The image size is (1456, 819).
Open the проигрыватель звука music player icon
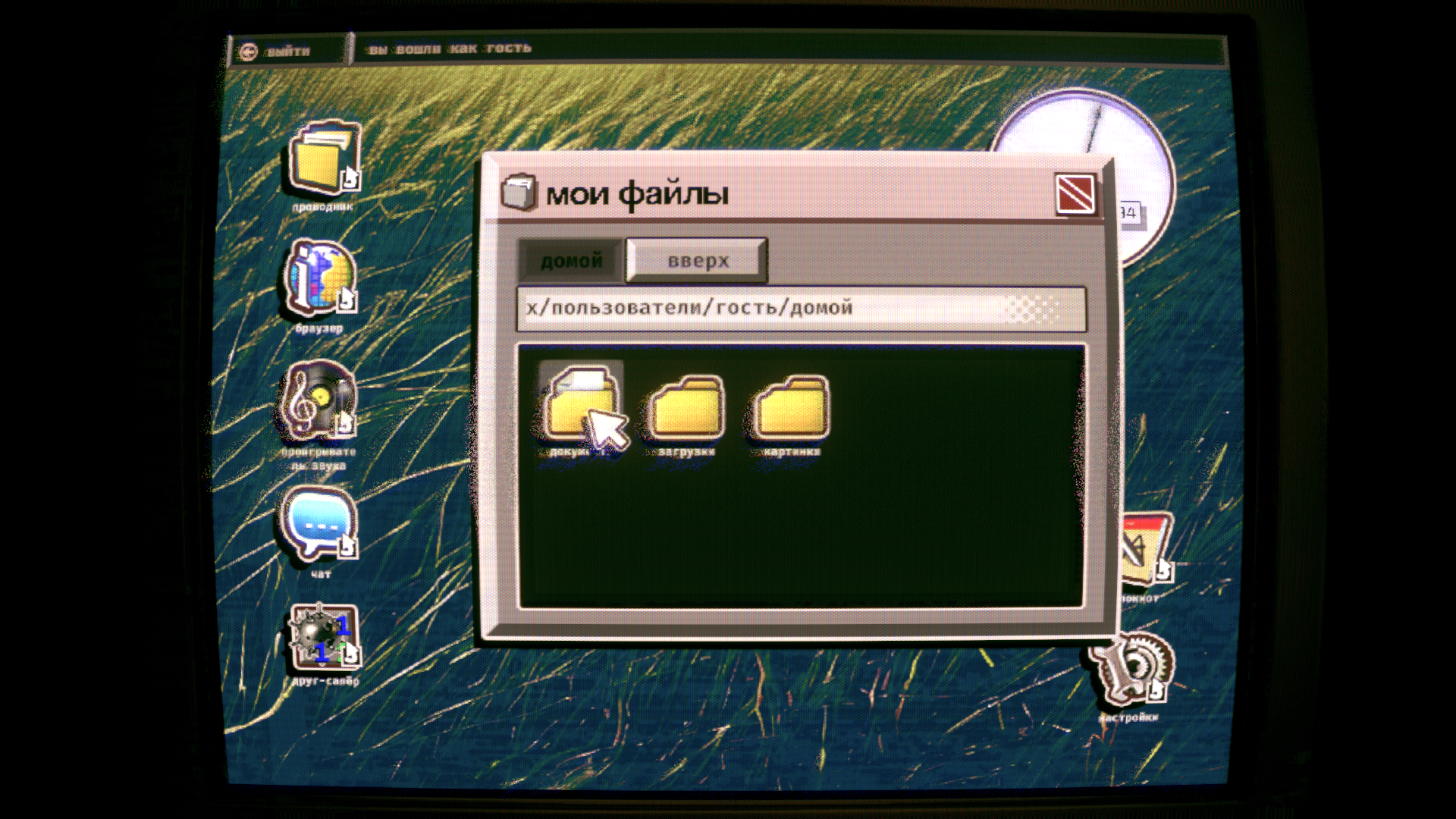318,400
